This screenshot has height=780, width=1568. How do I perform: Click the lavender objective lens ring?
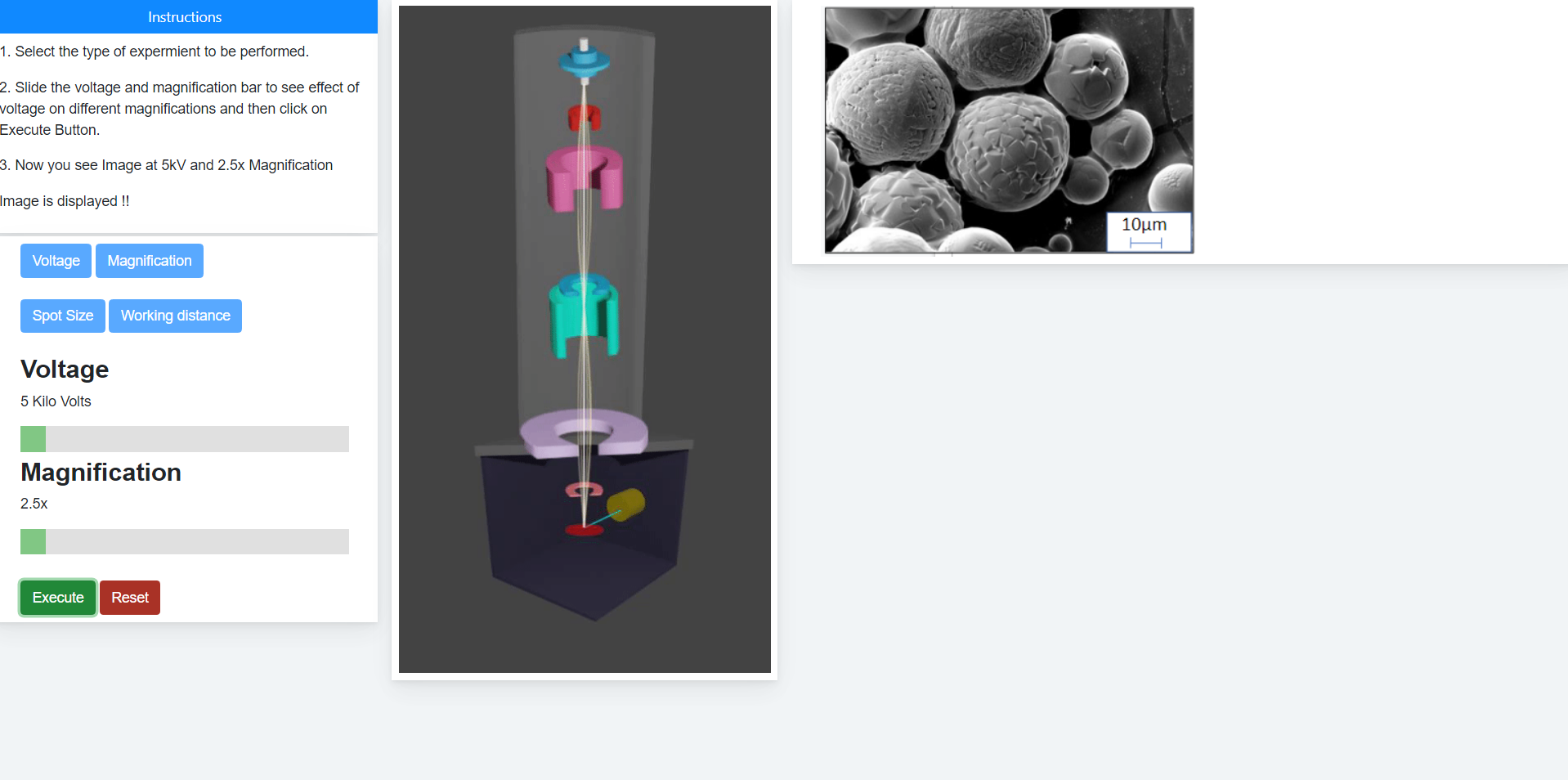[584, 433]
